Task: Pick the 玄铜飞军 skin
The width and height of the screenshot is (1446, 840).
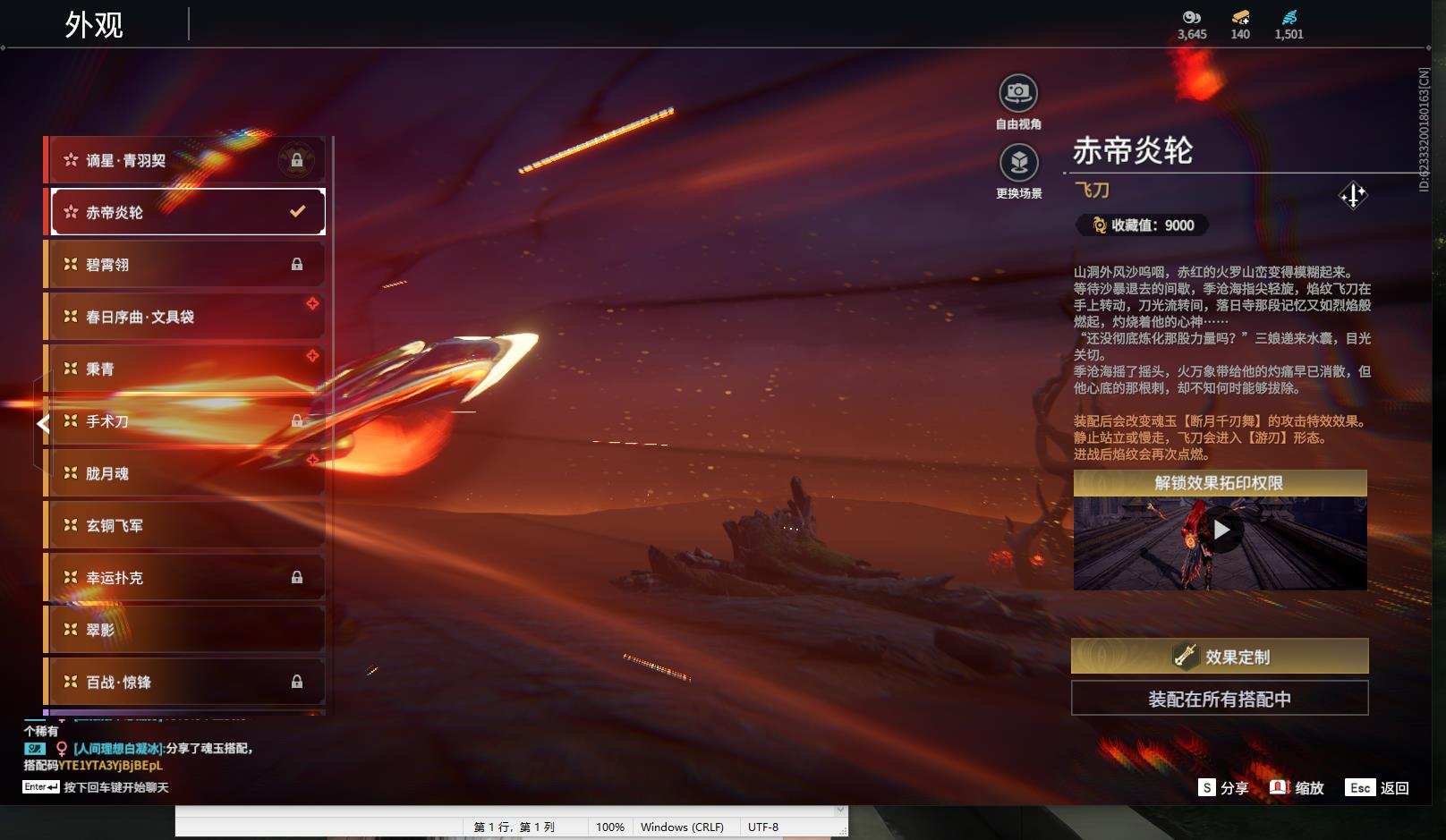Action: 186,525
